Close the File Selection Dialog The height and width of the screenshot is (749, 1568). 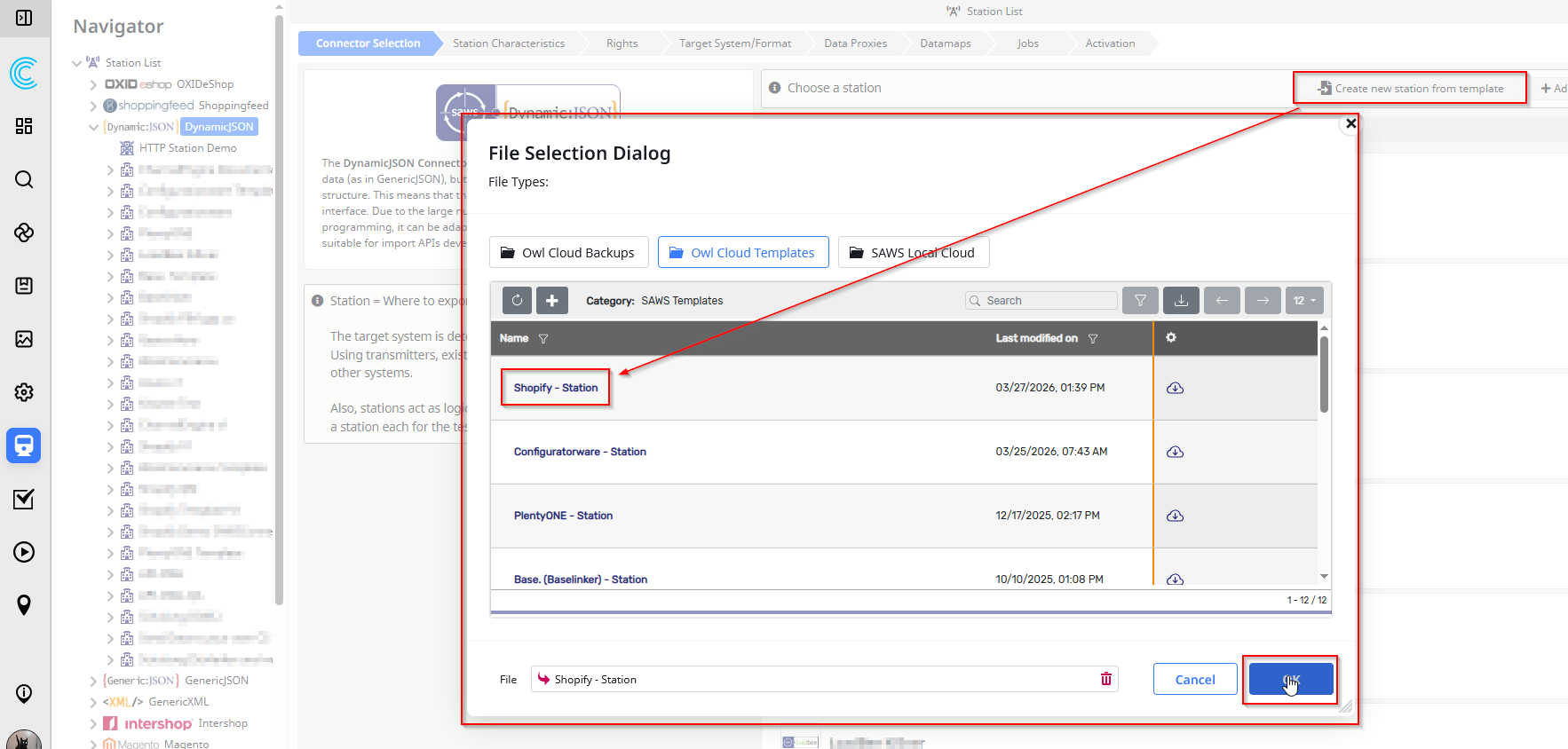tap(1350, 123)
